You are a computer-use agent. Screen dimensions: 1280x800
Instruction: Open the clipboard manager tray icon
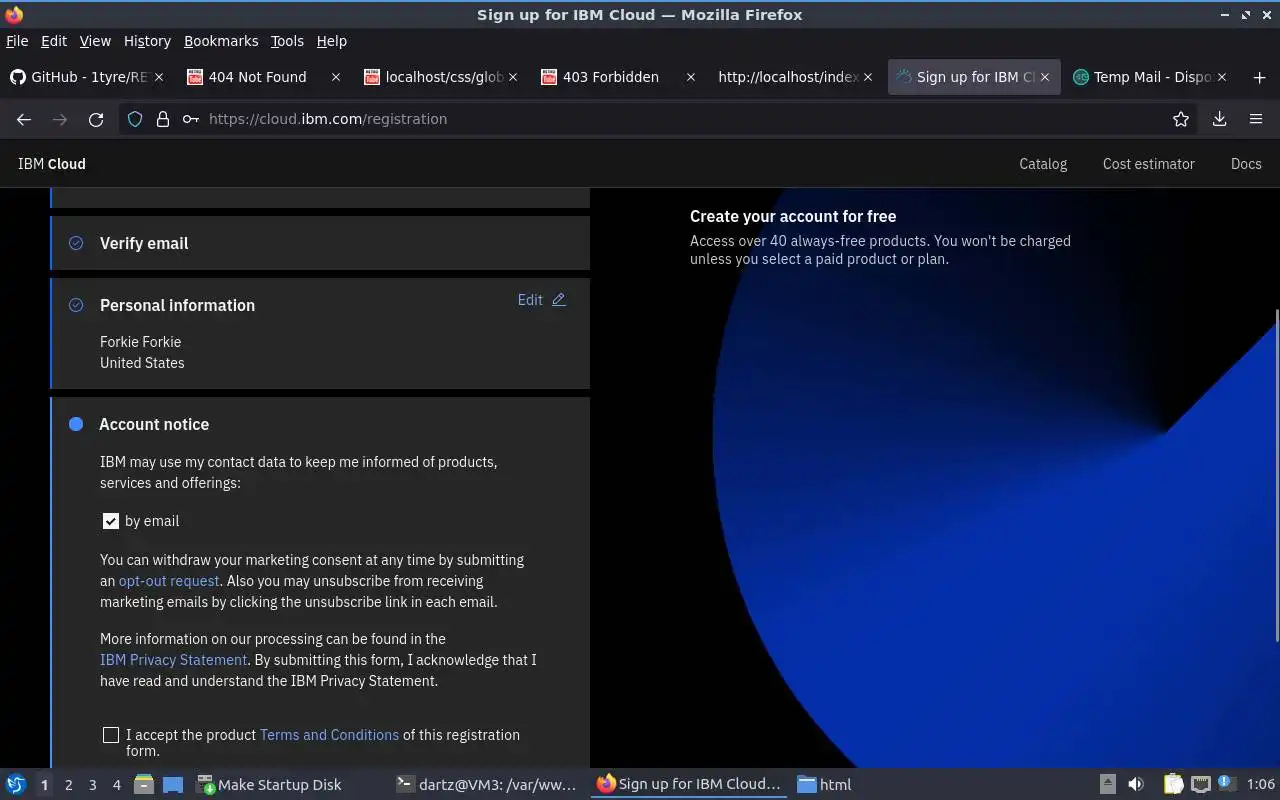click(1173, 785)
